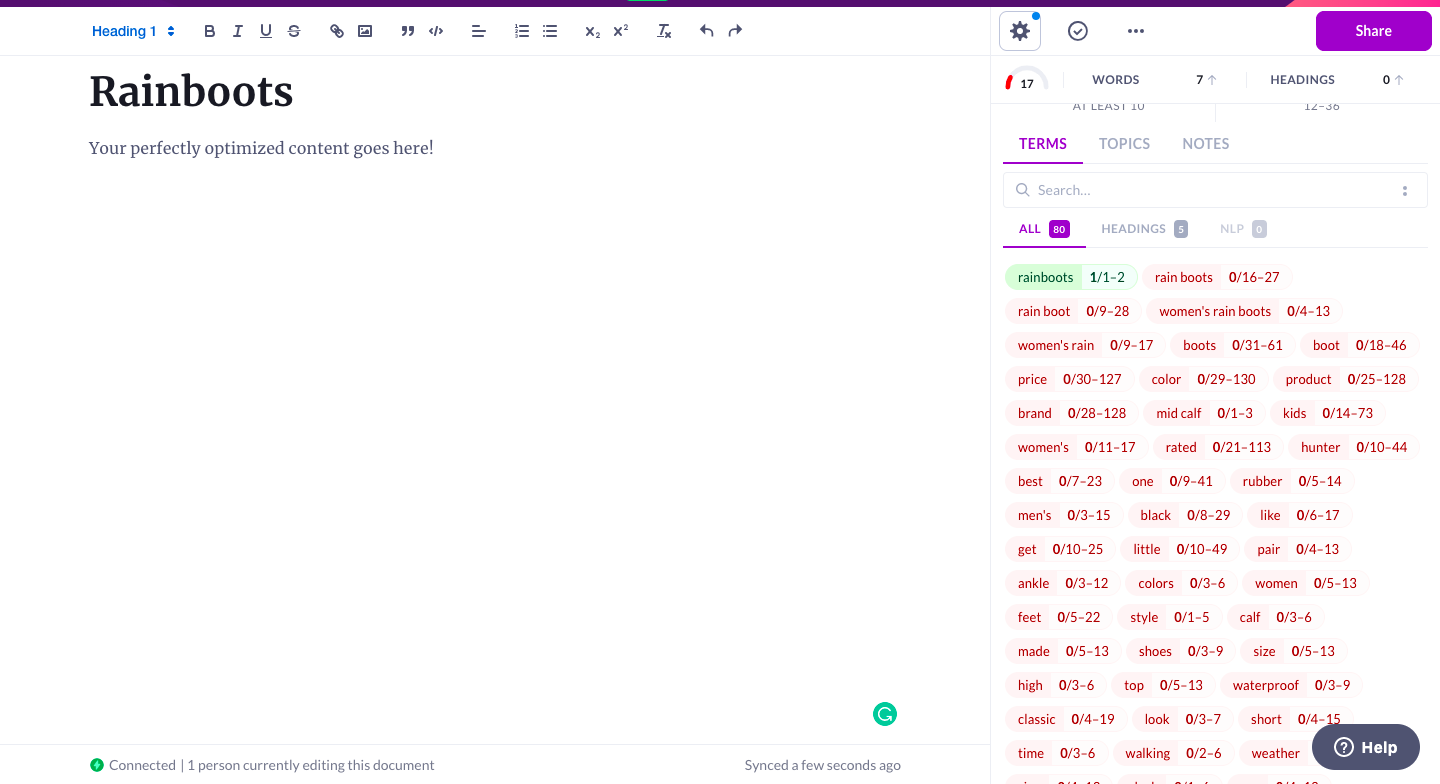Image resolution: width=1440 pixels, height=784 pixels.
Task: Select the hunter term chip
Action: point(1354,447)
